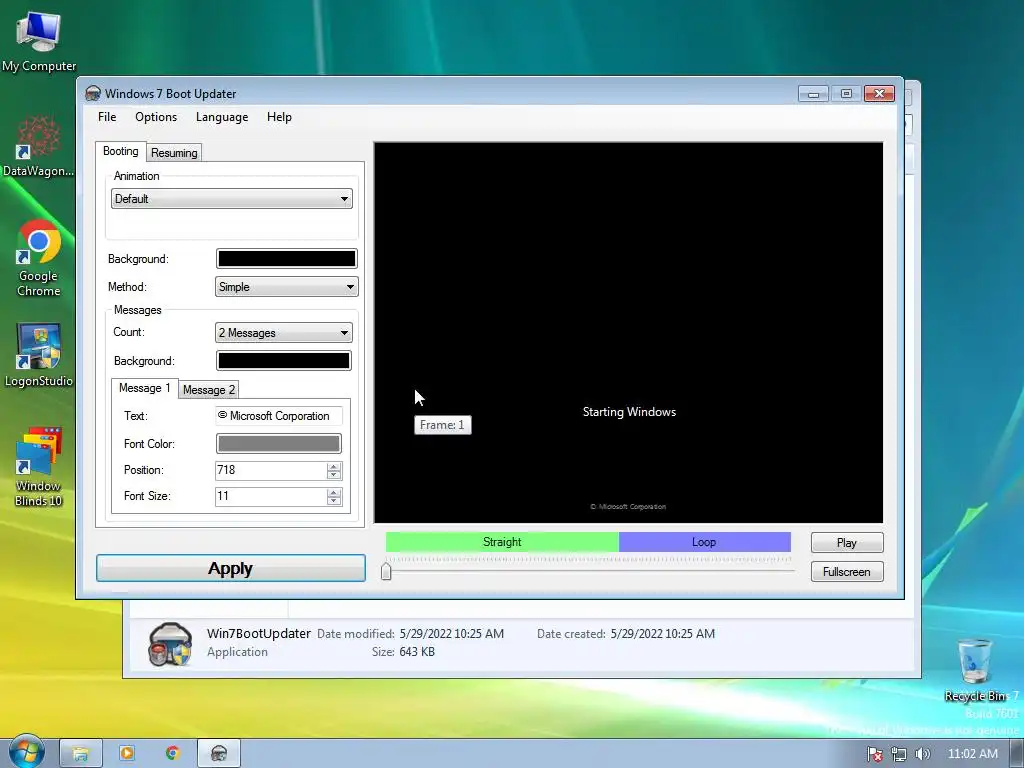The image size is (1024, 768).
Task: Click the Windows Start orb
Action: coord(26,752)
